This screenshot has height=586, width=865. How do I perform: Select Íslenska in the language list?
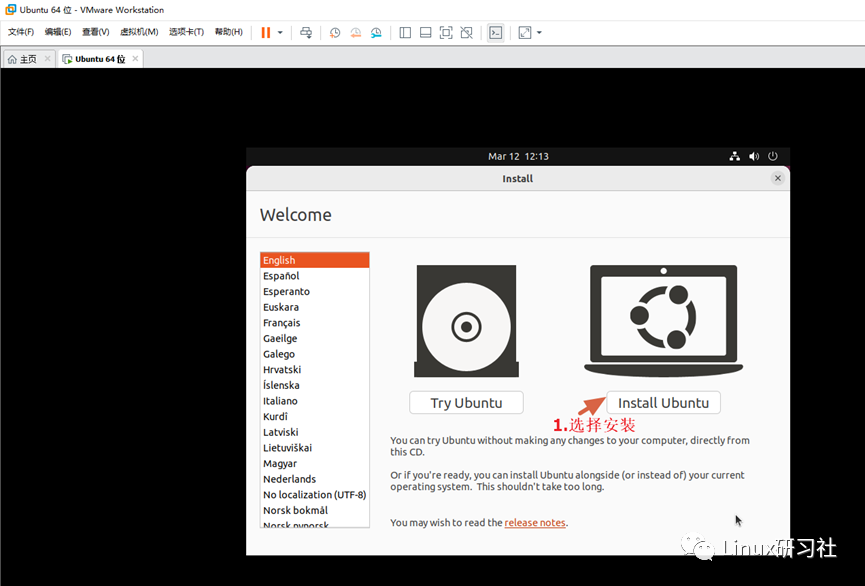tap(314, 385)
